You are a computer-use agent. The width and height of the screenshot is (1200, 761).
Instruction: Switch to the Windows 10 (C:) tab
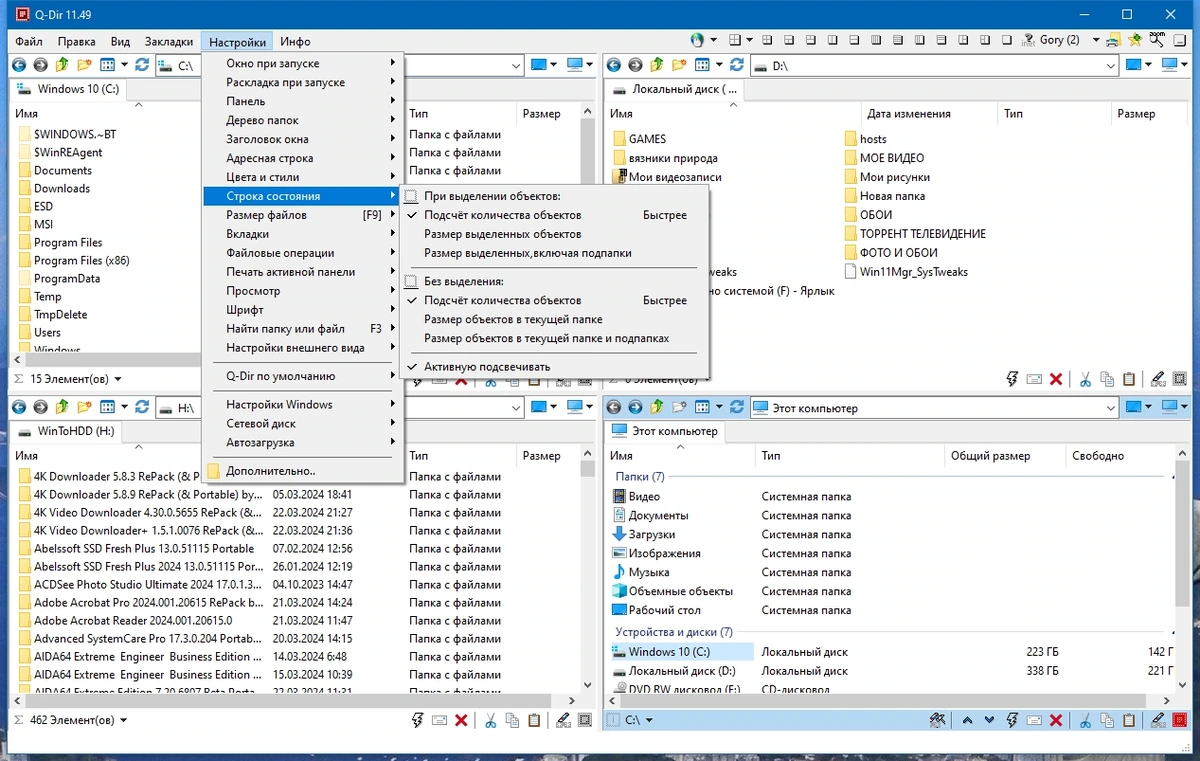coord(69,89)
